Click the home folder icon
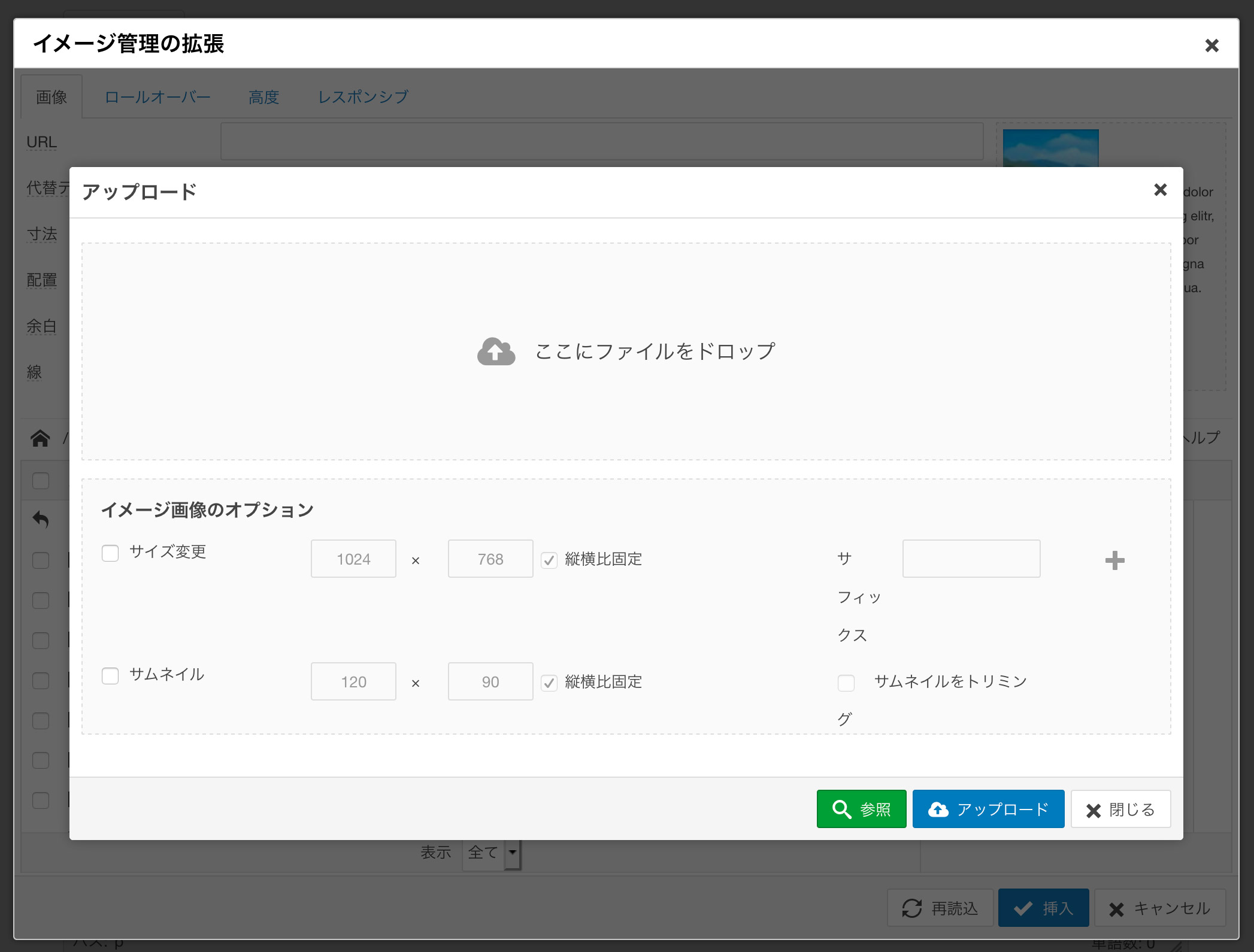 pyautogui.click(x=40, y=438)
